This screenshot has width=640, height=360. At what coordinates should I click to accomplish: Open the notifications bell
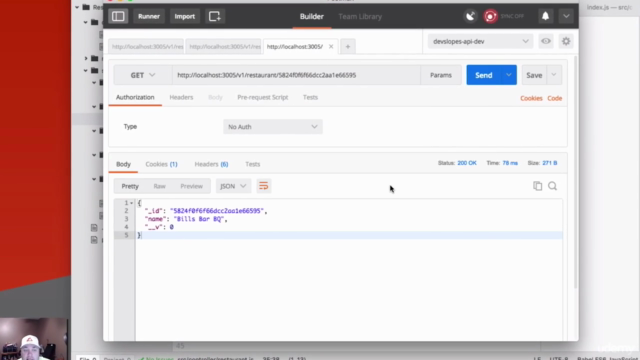pos(545,16)
